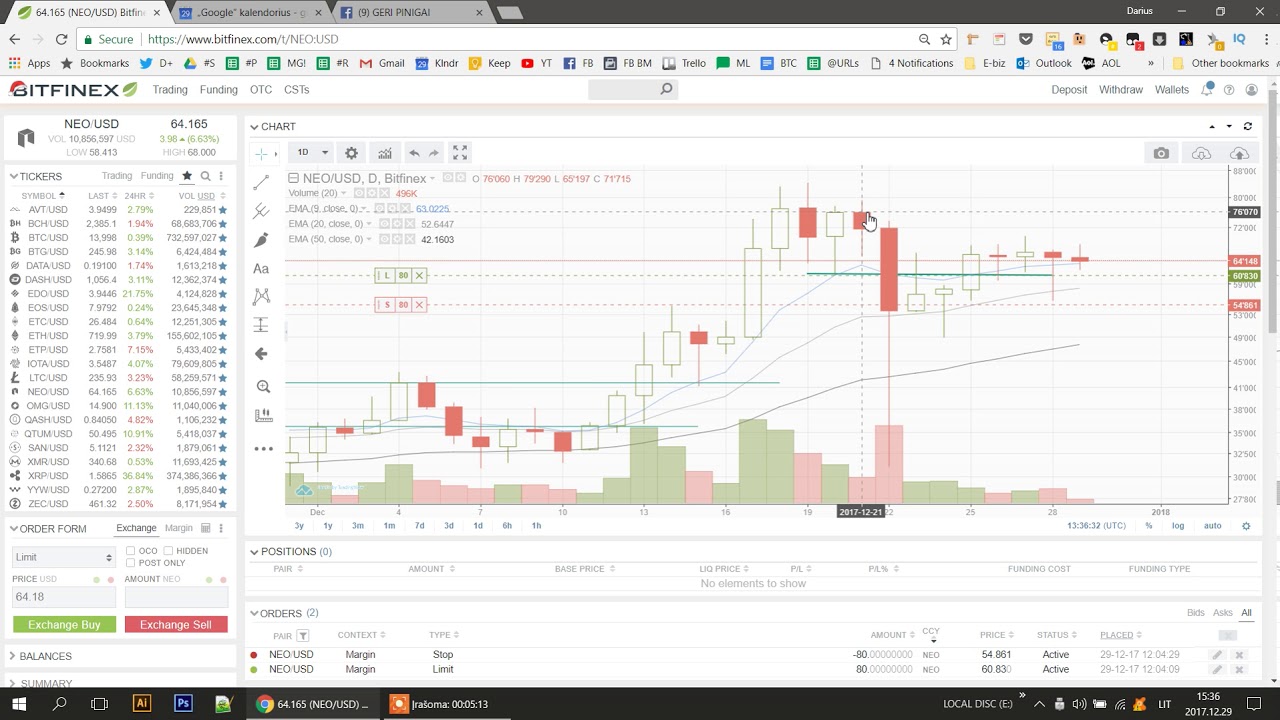This screenshot has height=720, width=1280.
Task: Open the order form calculator icon
Action: (206, 528)
